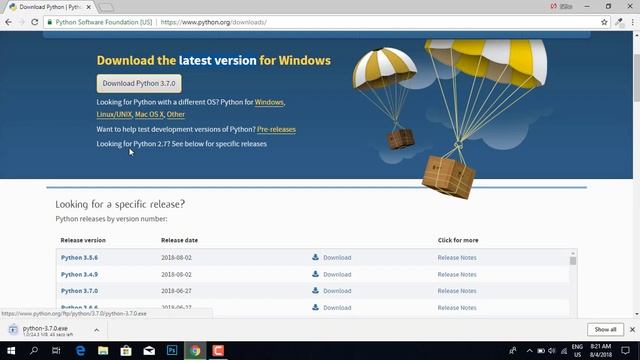Follow the Other OS link
Image resolution: width=640 pixels, height=360 pixels.
click(176, 114)
